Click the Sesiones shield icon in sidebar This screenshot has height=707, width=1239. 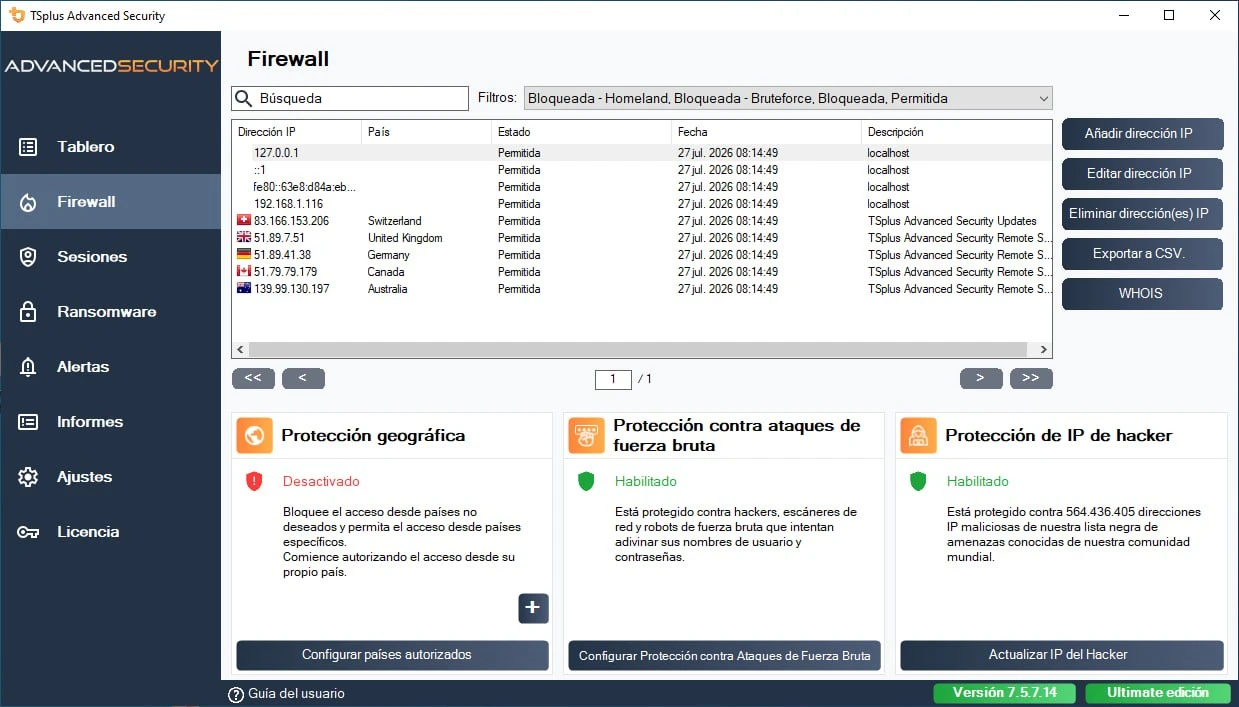[28, 257]
